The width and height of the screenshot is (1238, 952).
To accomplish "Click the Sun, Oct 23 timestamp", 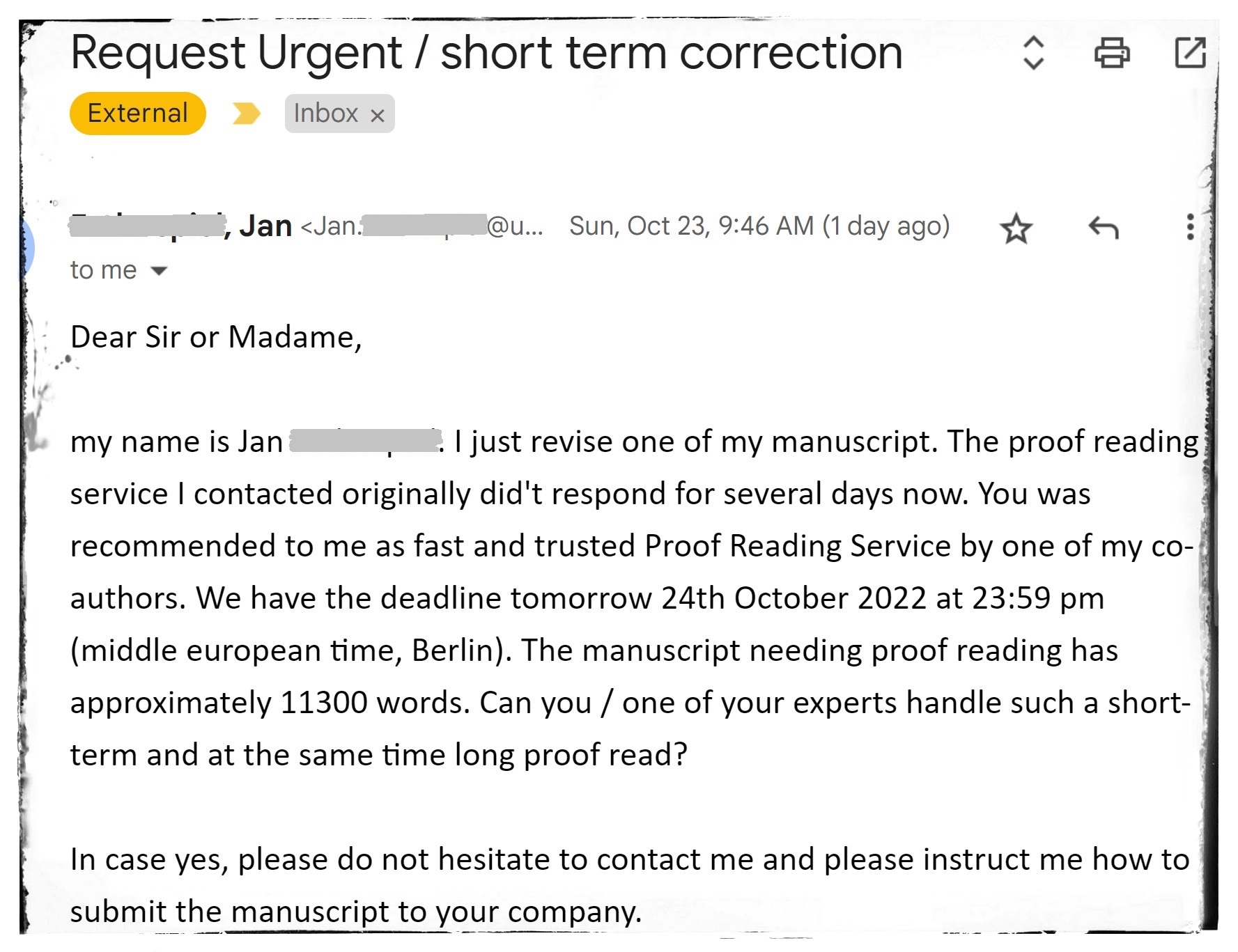I will pyautogui.click(x=759, y=226).
